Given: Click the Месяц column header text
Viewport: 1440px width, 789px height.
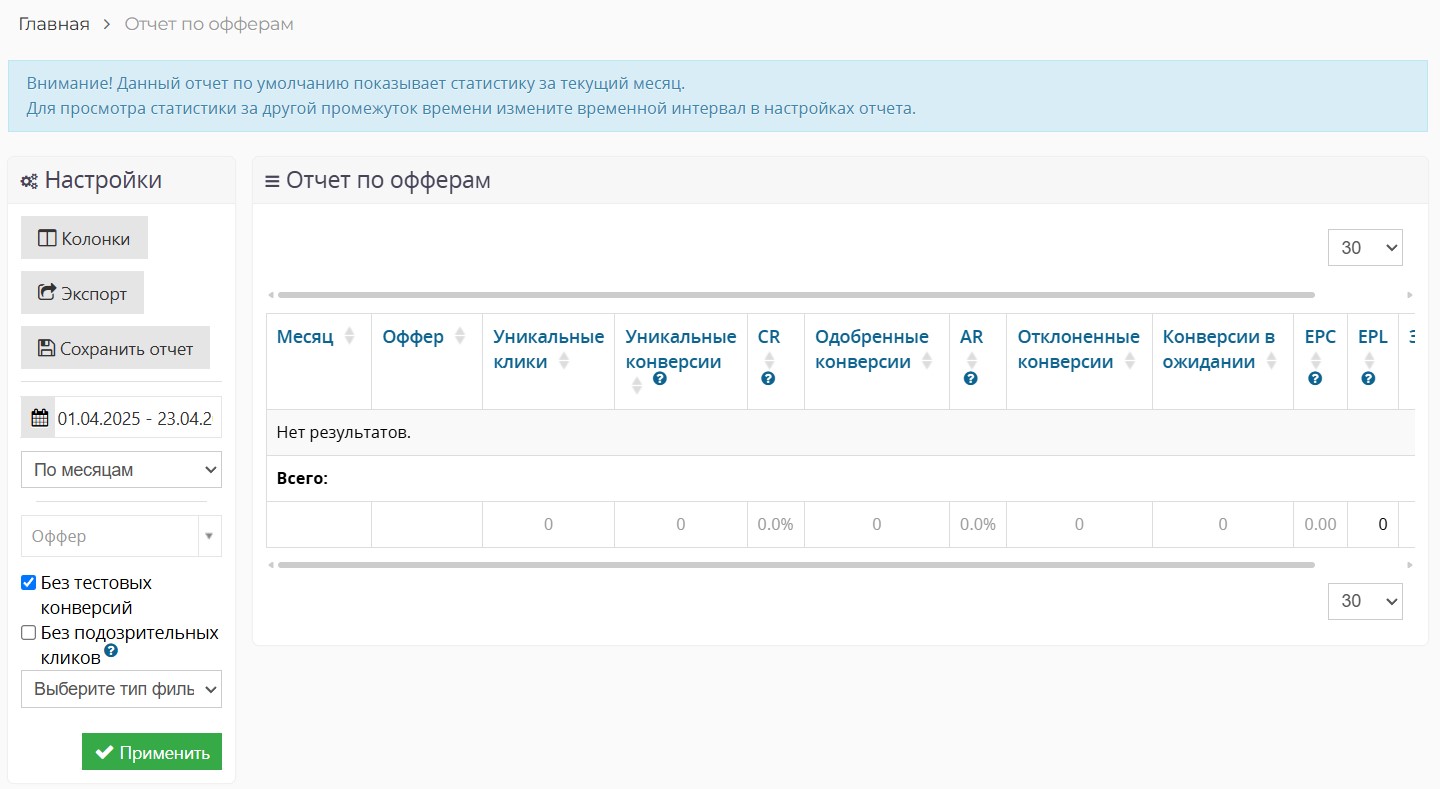Looking at the screenshot, I should [x=305, y=337].
